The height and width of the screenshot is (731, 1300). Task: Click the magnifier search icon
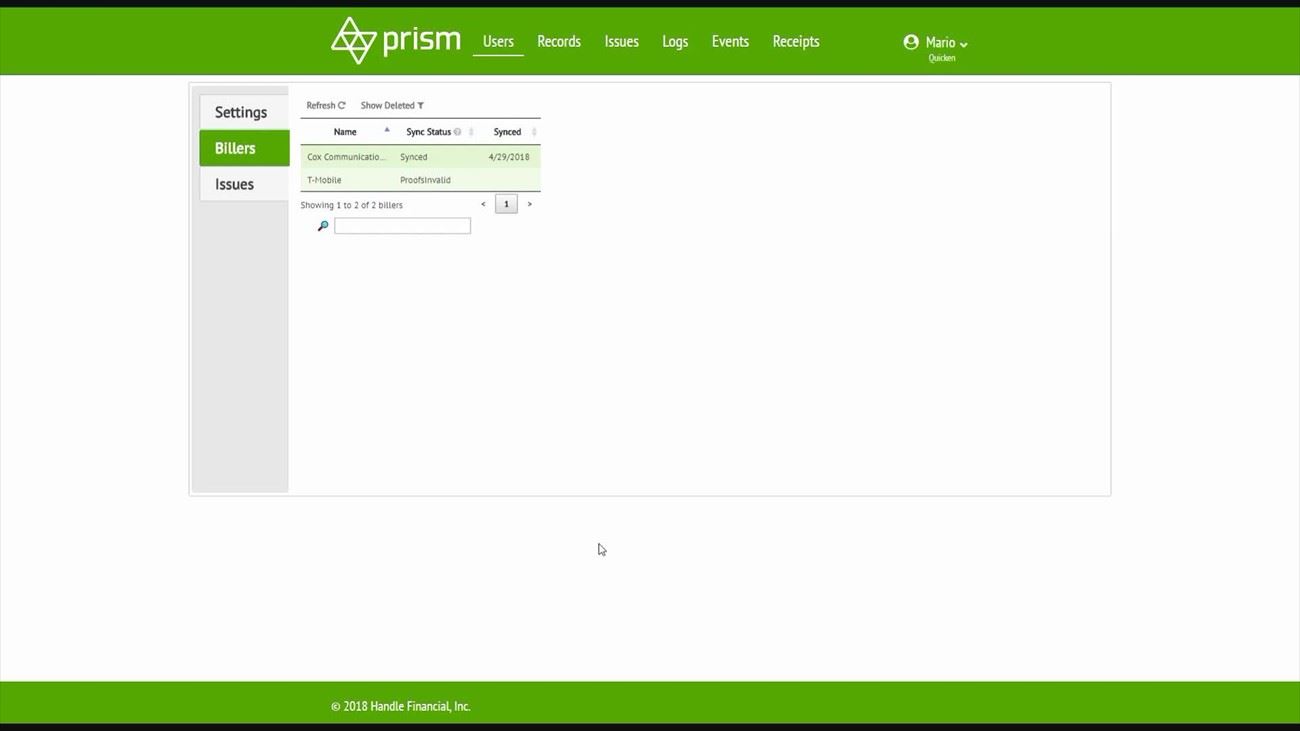(323, 226)
